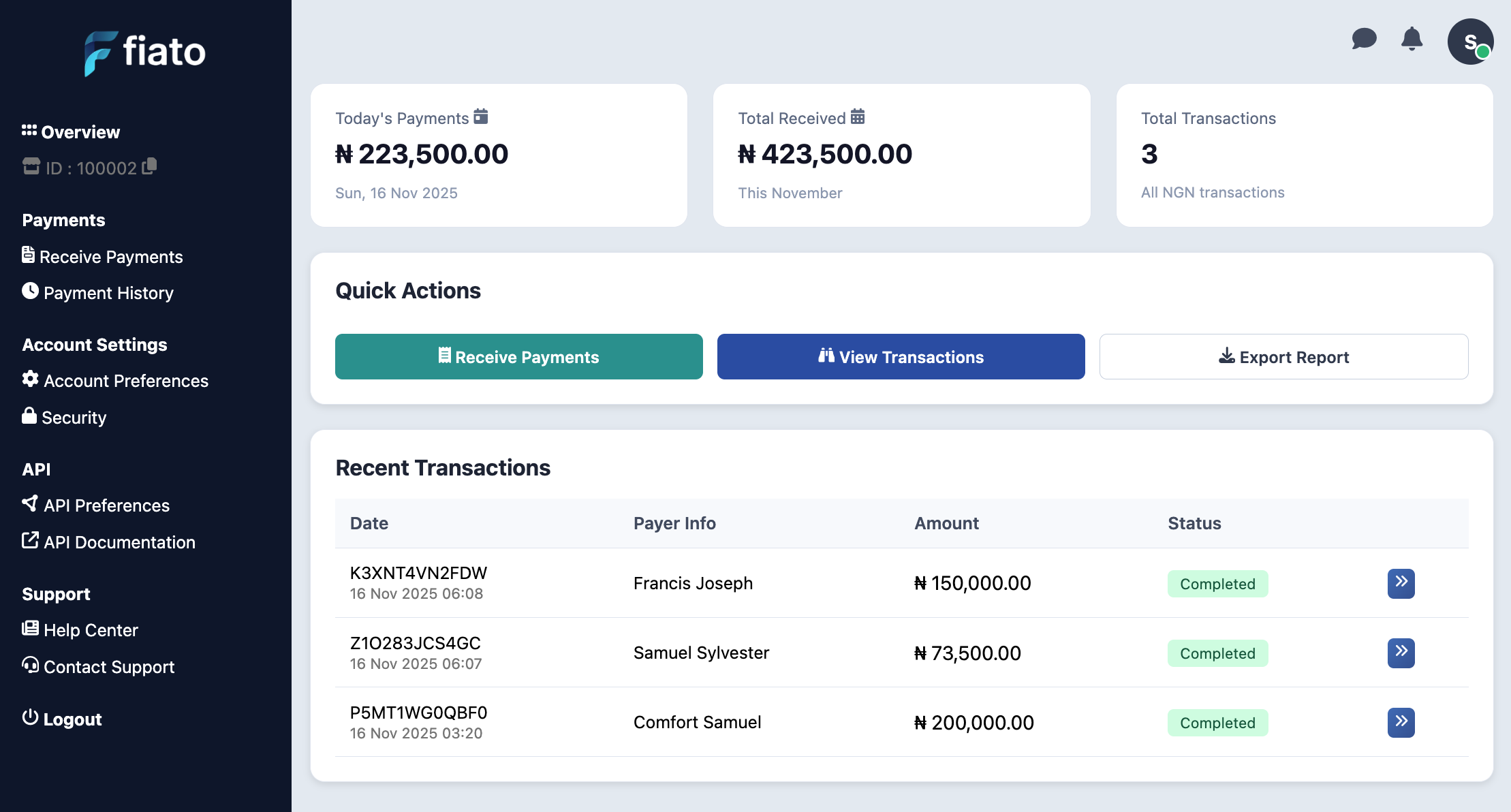This screenshot has width=1511, height=812.
Task: Open the user avatar profile menu
Action: [1470, 42]
